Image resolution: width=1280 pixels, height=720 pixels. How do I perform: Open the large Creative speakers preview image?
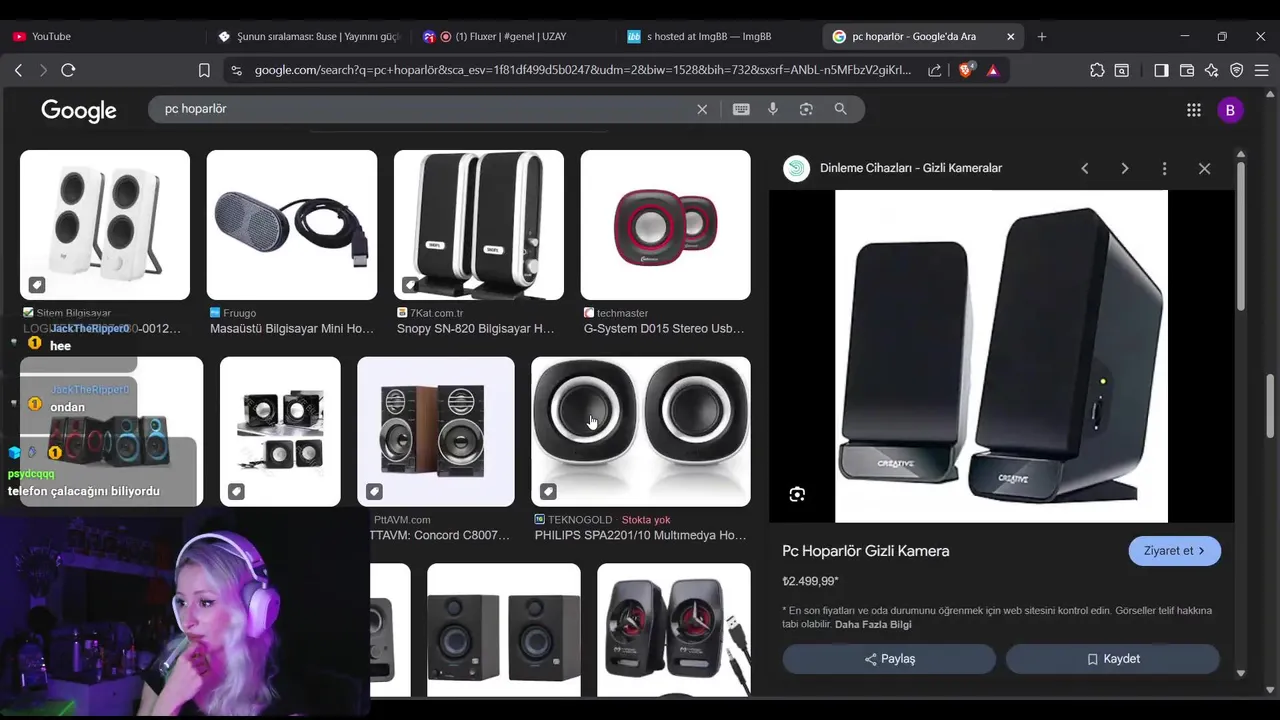coord(1001,356)
